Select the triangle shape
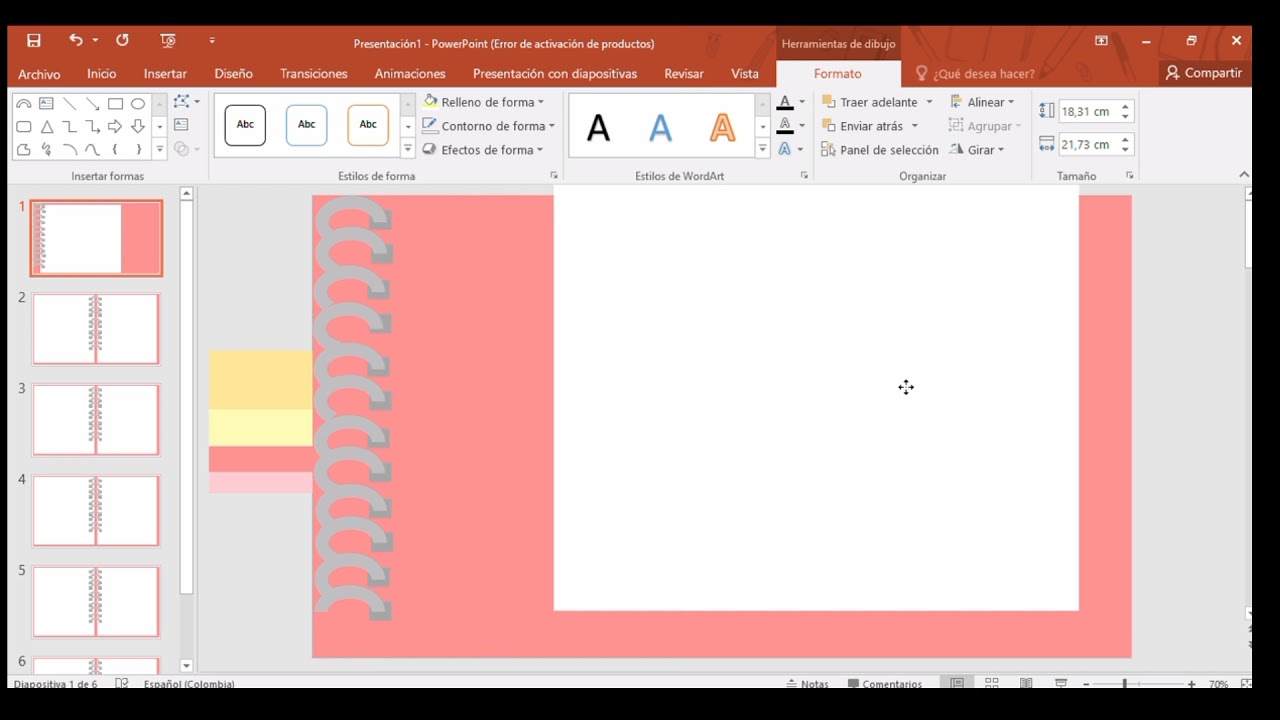1280x720 pixels. click(46, 127)
